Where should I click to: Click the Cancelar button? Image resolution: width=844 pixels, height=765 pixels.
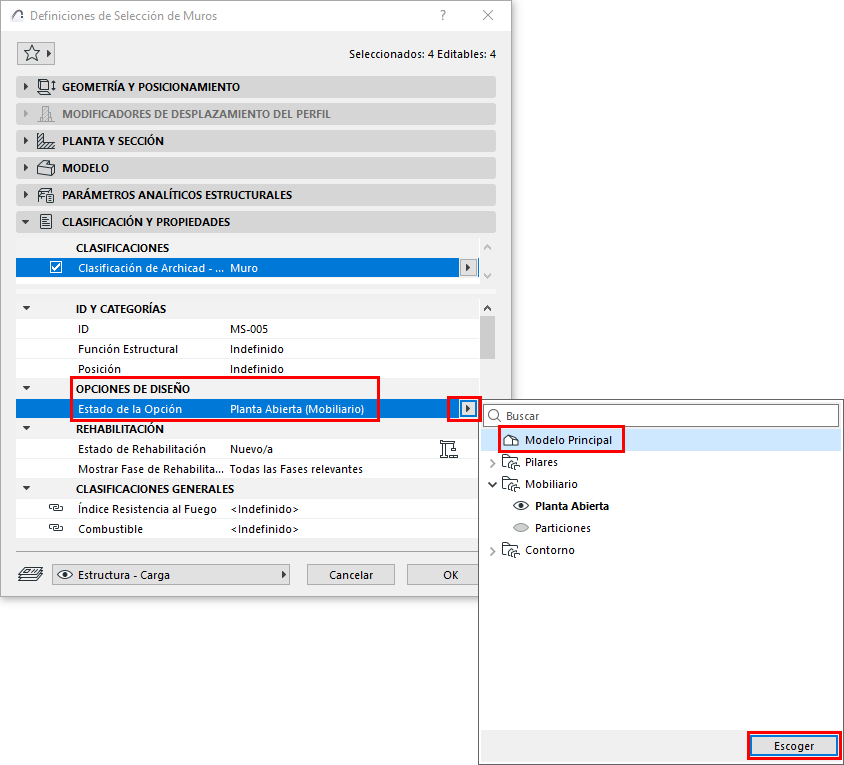click(x=351, y=574)
